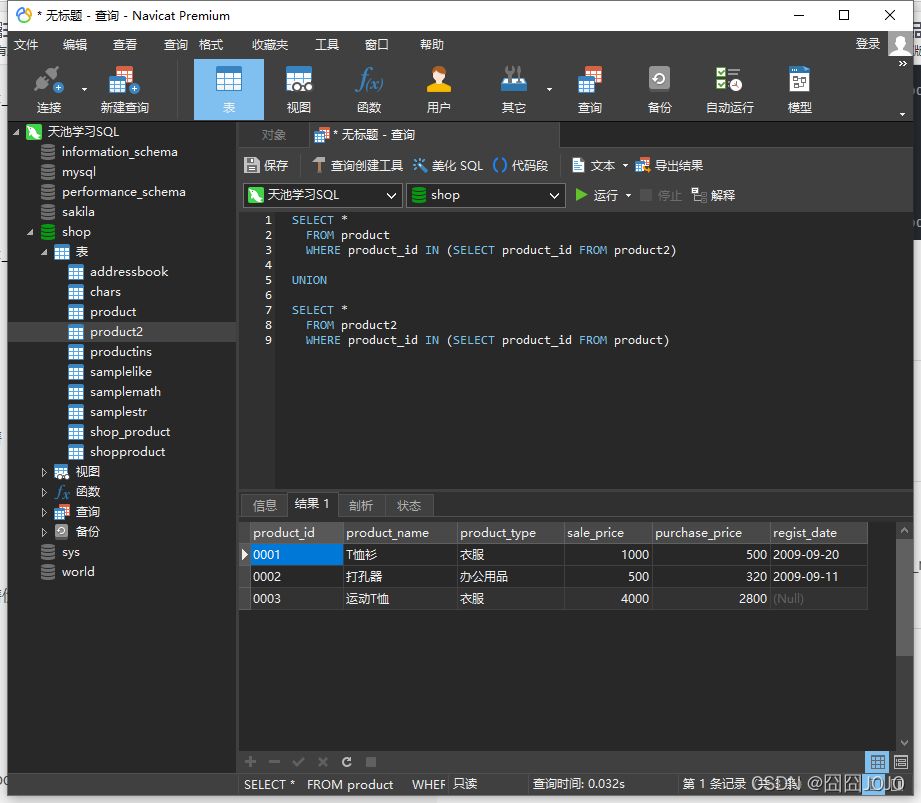Select the product2 table in tree
The height and width of the screenshot is (803, 921).
[116, 332]
